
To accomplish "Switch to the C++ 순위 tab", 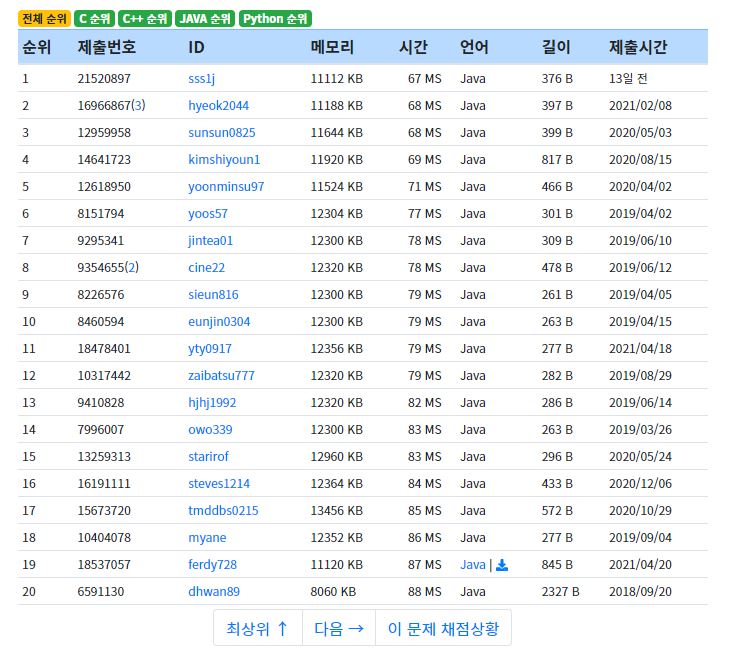I will [145, 19].
